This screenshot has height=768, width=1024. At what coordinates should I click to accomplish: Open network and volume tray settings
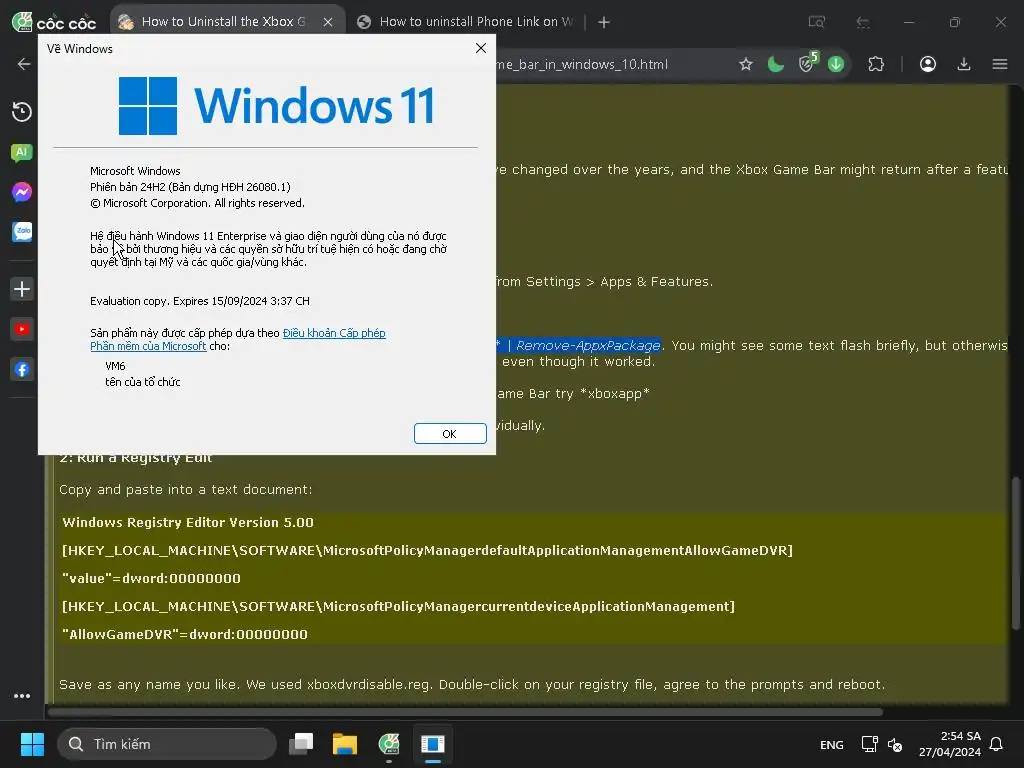click(882, 744)
